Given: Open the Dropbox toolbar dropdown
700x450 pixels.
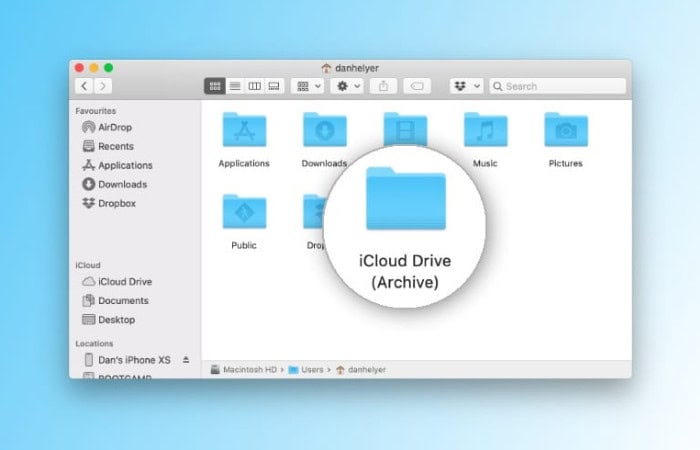Looking at the screenshot, I should pyautogui.click(x=467, y=86).
